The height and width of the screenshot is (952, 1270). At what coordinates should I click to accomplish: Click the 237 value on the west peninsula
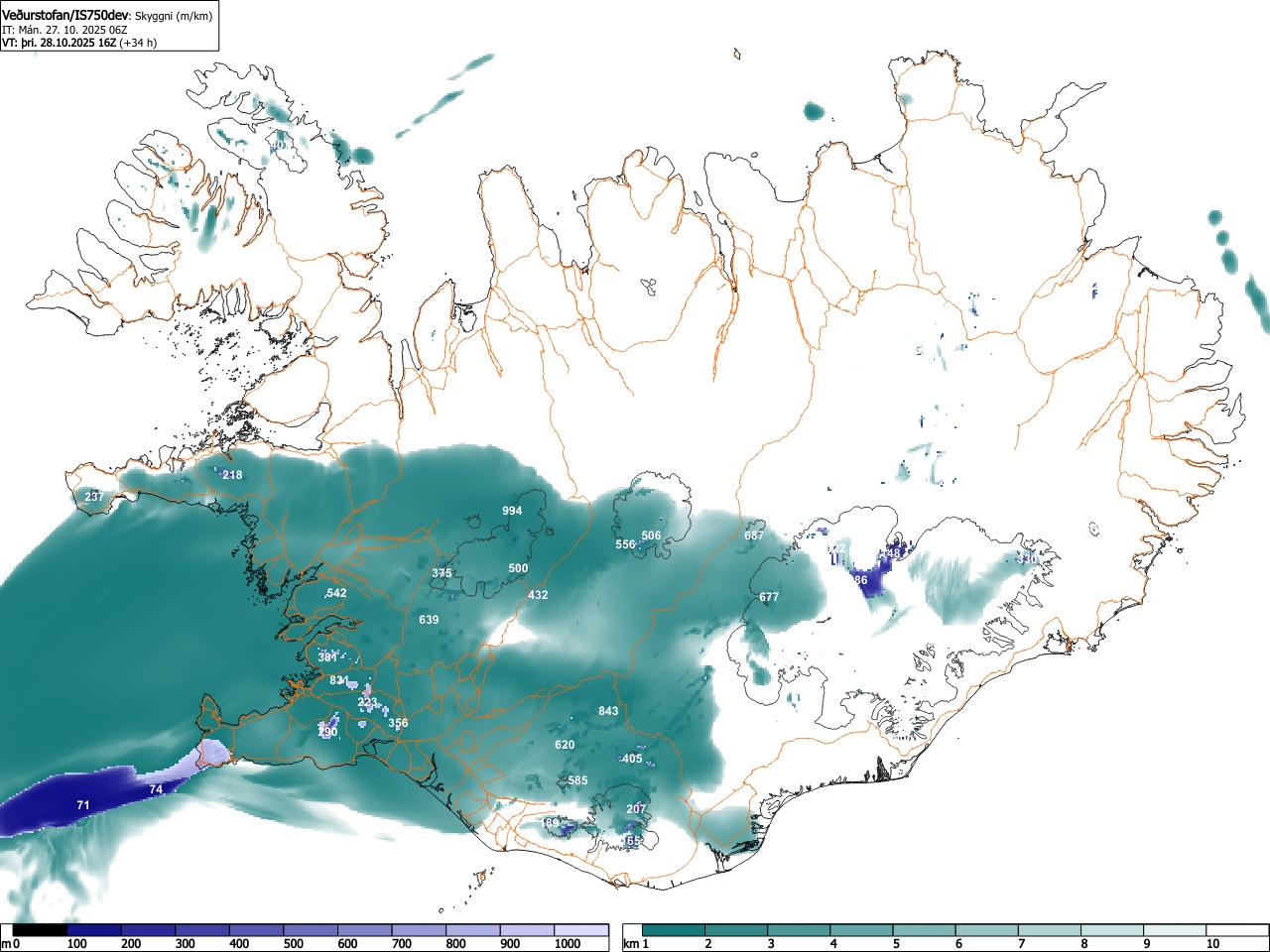click(x=94, y=496)
